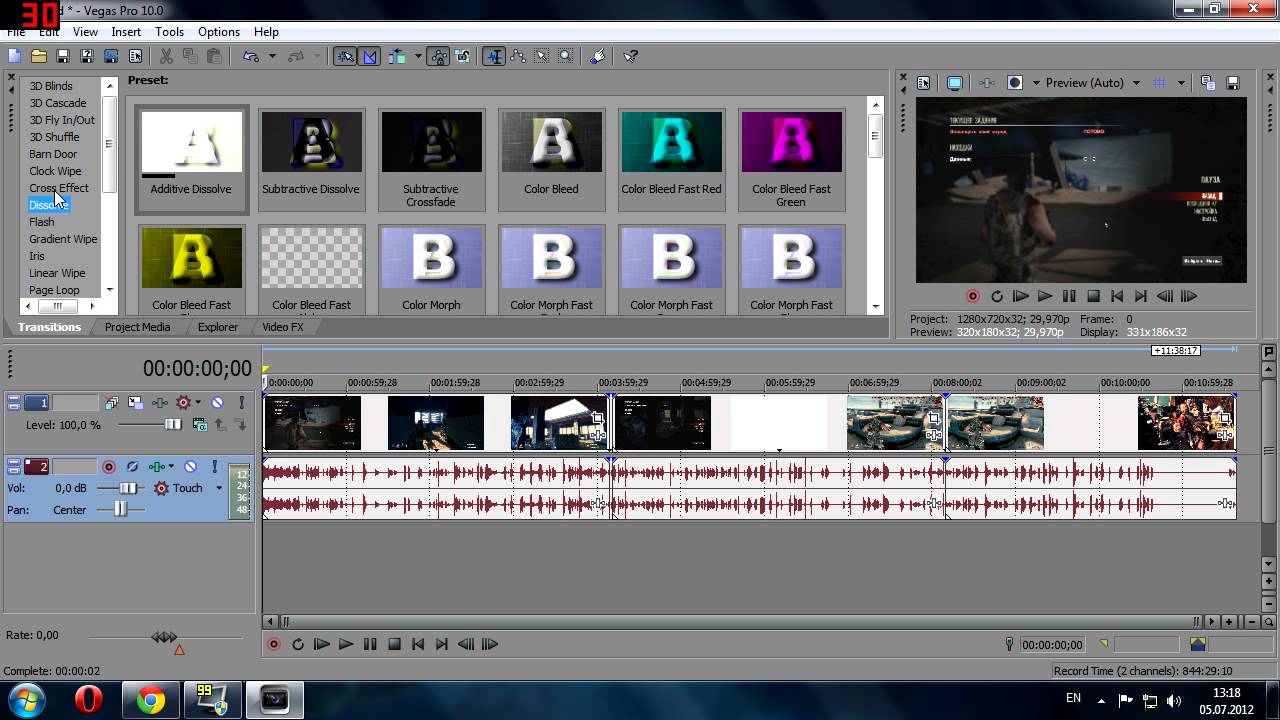The width and height of the screenshot is (1280, 720).
Task: Select the Zoom Edit magnifier tool
Action: [566, 57]
